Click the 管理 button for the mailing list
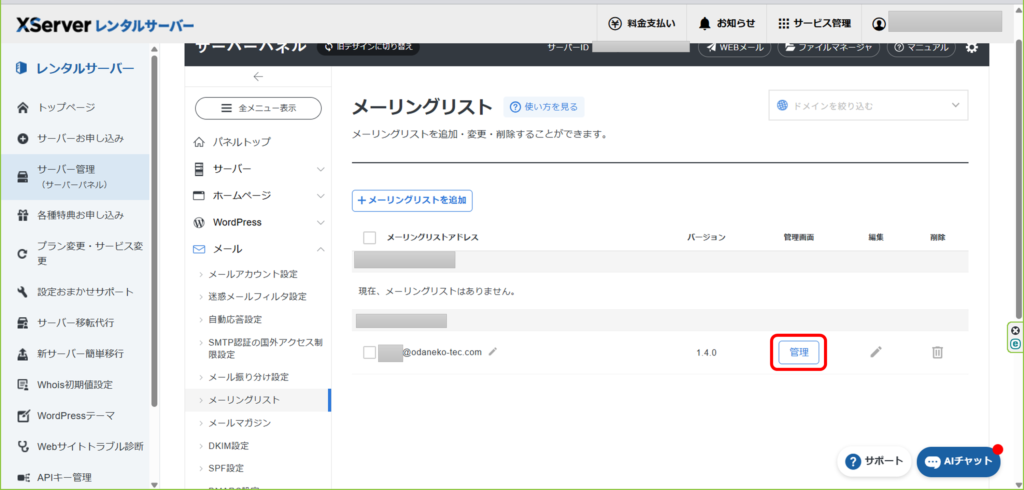Screen dimensions: 1024x490 pyautogui.click(x=799, y=352)
